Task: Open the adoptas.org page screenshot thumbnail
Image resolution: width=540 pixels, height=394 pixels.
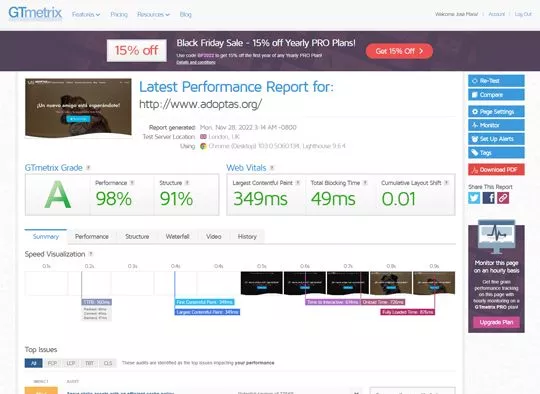Action: click(x=78, y=108)
